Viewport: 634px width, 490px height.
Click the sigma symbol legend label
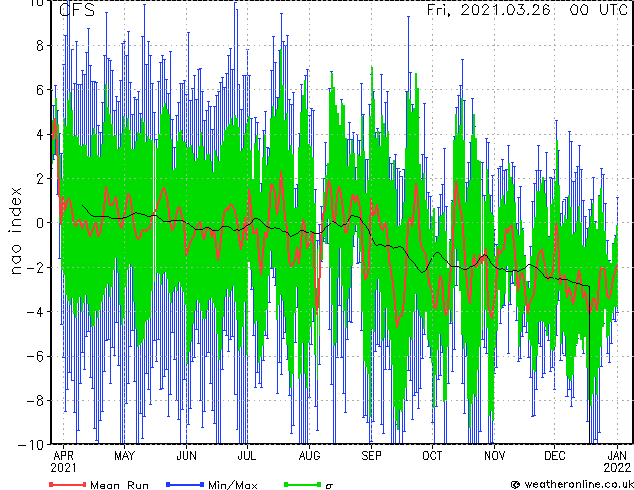pos(329,485)
